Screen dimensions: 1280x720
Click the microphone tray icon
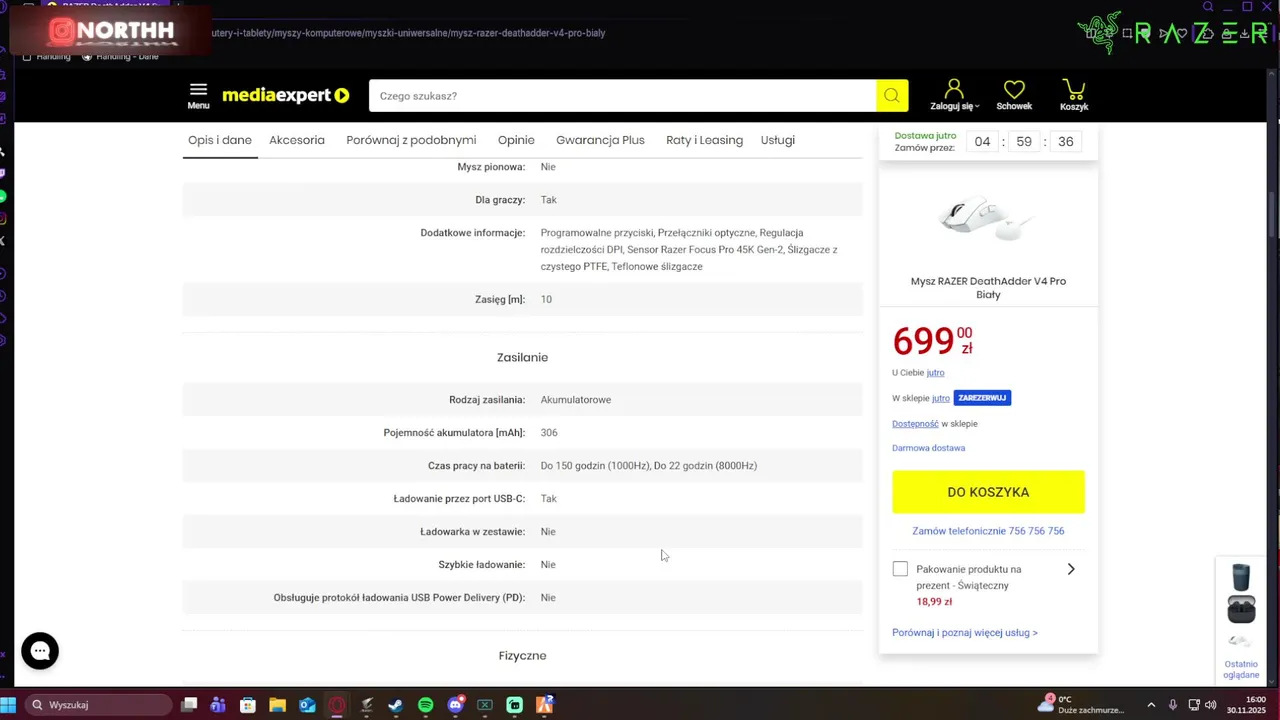point(1173,705)
